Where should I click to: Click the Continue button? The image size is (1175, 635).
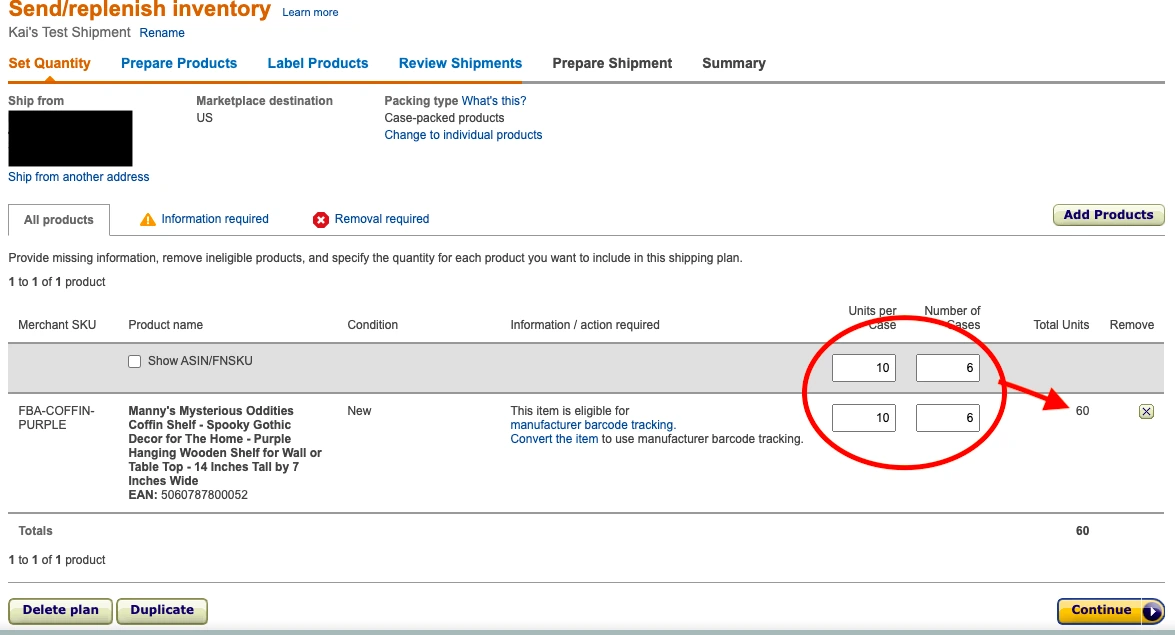[1111, 610]
